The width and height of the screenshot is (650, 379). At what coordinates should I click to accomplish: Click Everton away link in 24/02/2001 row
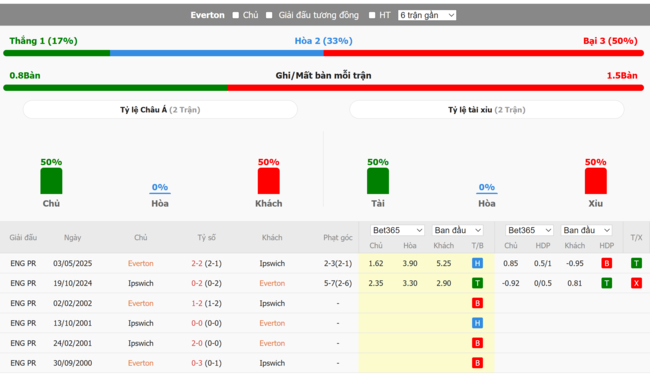click(272, 343)
